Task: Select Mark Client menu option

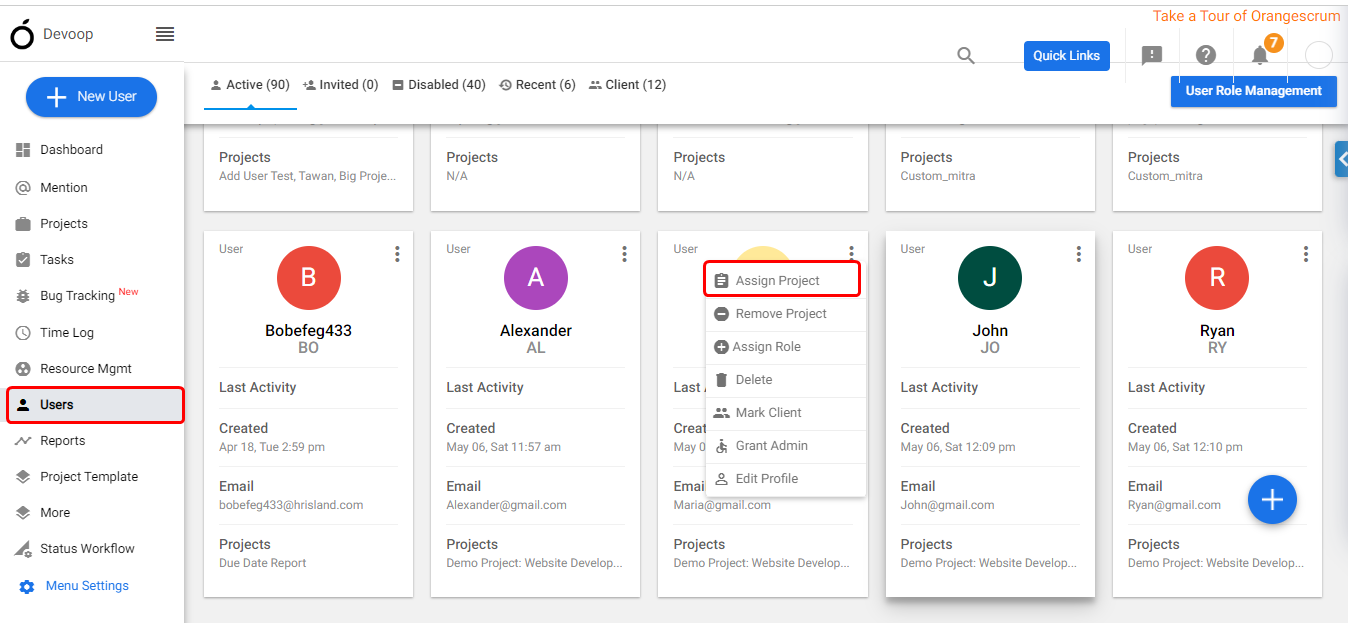Action: [785, 413]
